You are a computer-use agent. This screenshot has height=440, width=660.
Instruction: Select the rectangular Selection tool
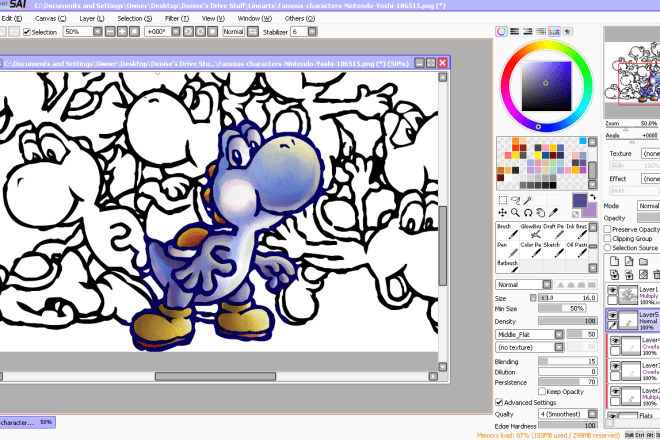pyautogui.click(x=503, y=200)
